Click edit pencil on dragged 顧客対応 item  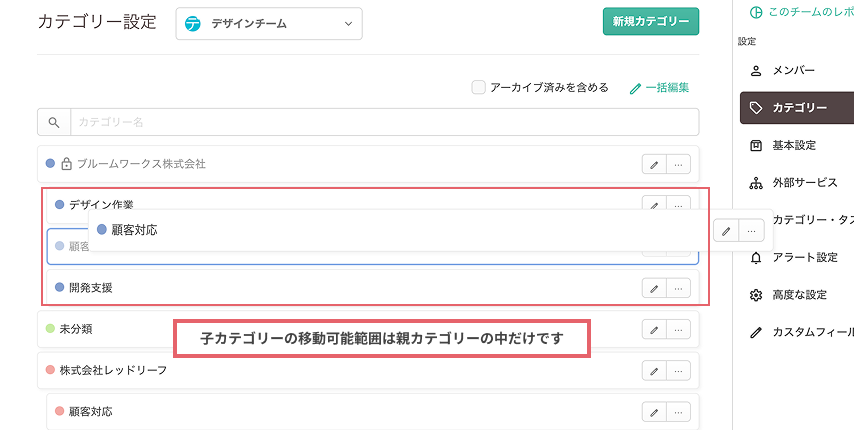[727, 231]
